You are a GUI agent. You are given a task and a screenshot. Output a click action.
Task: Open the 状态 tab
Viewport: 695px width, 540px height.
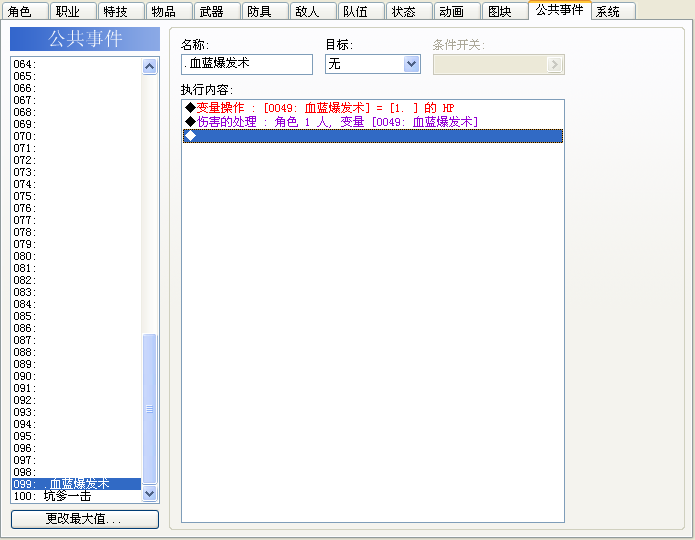click(409, 11)
